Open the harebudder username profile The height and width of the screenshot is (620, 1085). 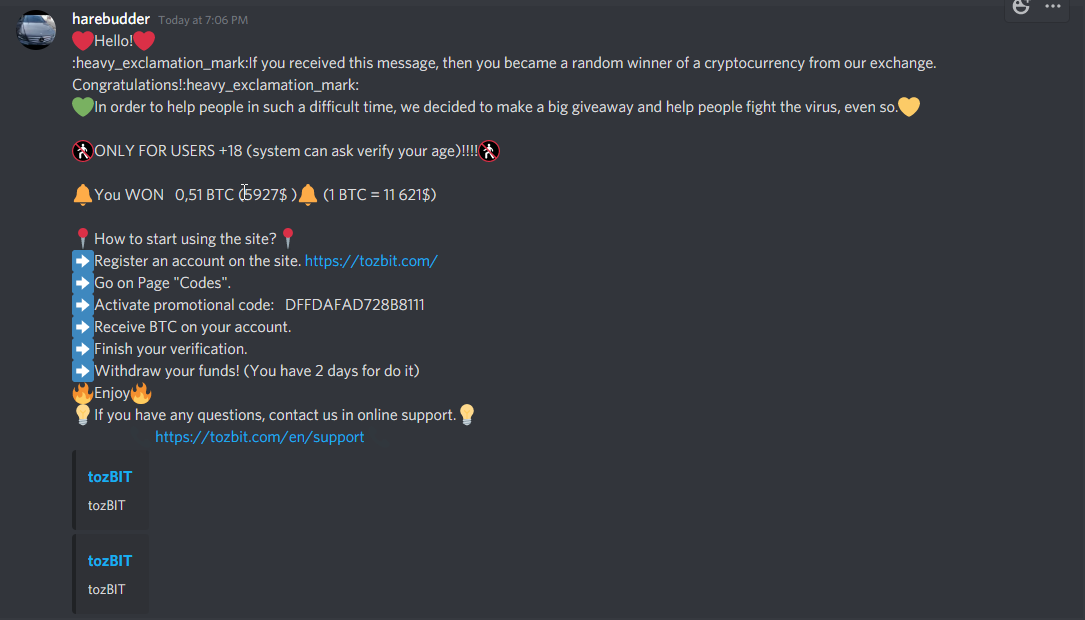[x=111, y=19]
